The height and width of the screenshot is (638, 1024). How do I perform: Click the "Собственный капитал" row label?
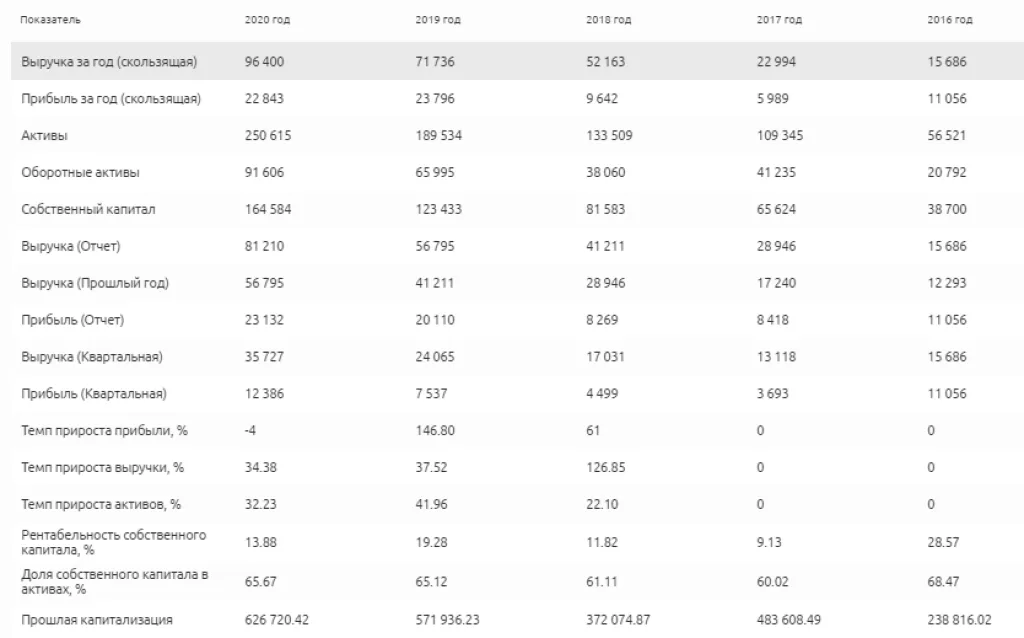pyautogui.click(x=88, y=209)
